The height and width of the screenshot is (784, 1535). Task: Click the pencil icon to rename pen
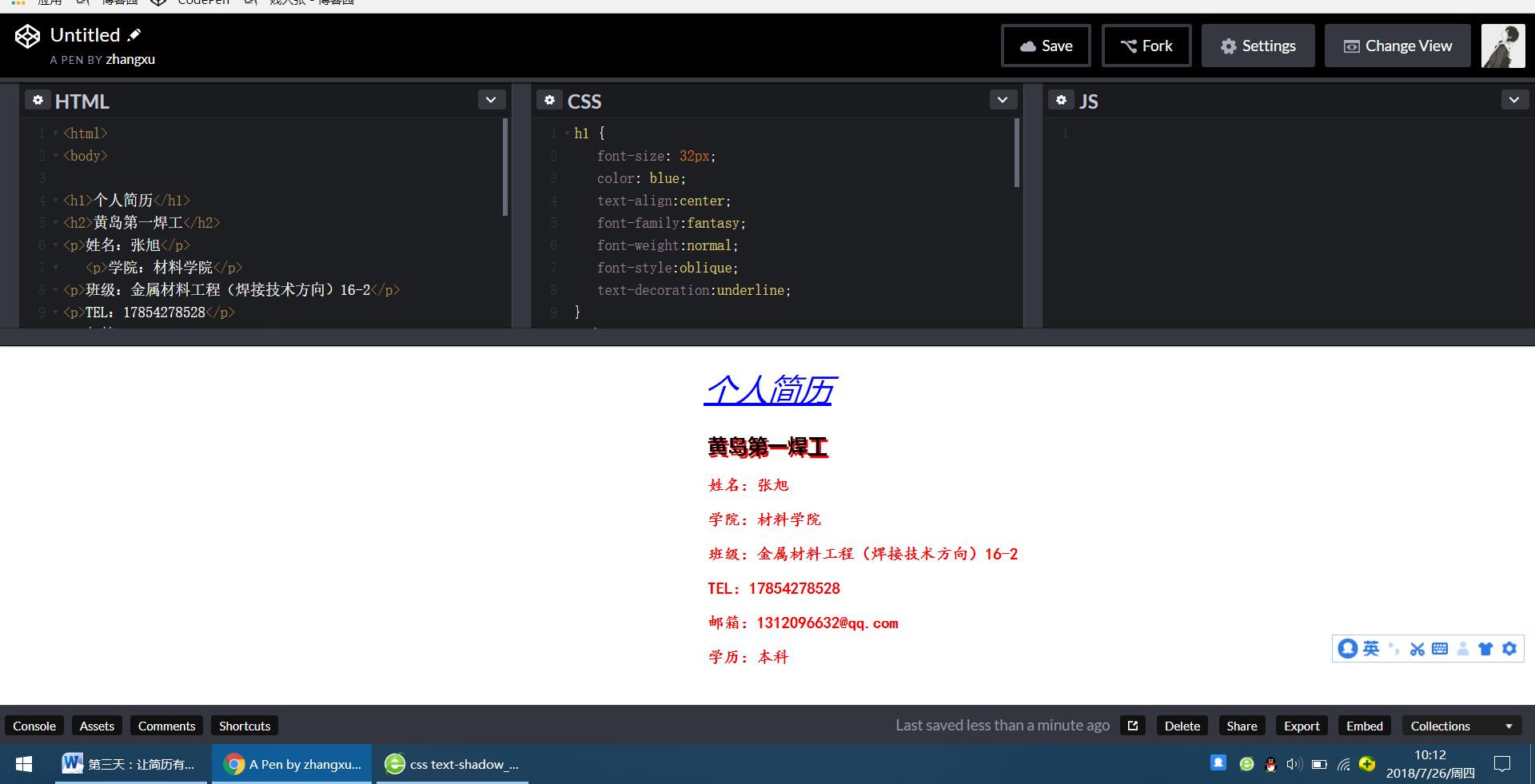(134, 34)
